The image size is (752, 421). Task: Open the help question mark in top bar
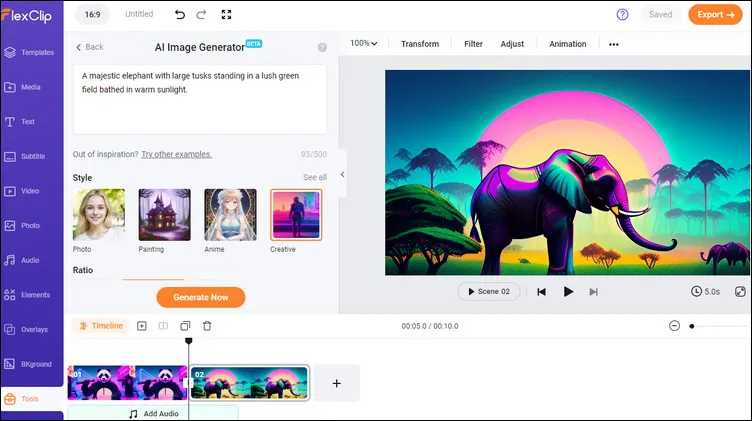(x=622, y=15)
